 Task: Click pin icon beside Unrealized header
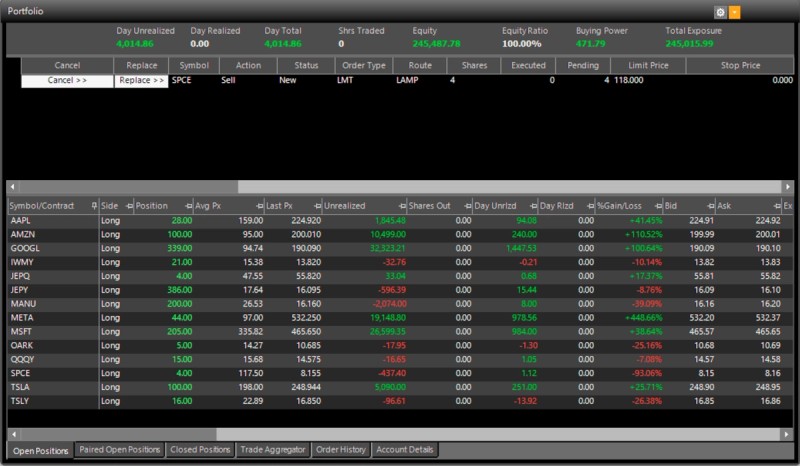[x=402, y=206]
